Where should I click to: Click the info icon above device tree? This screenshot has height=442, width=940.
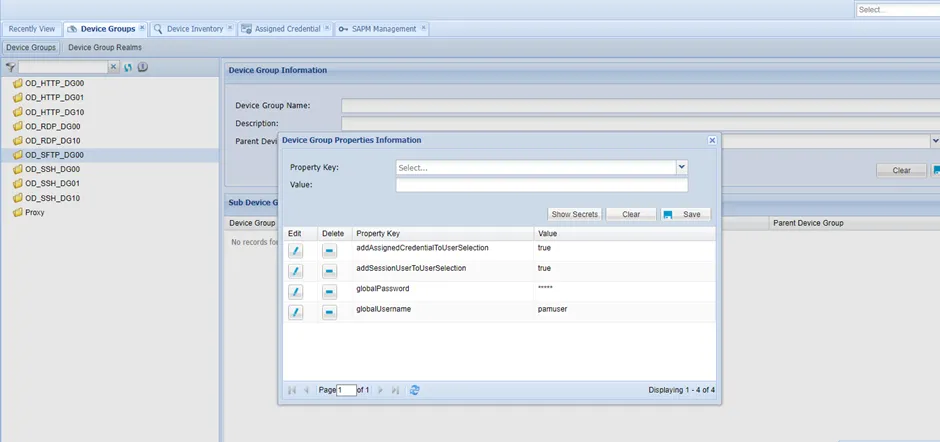(x=143, y=67)
